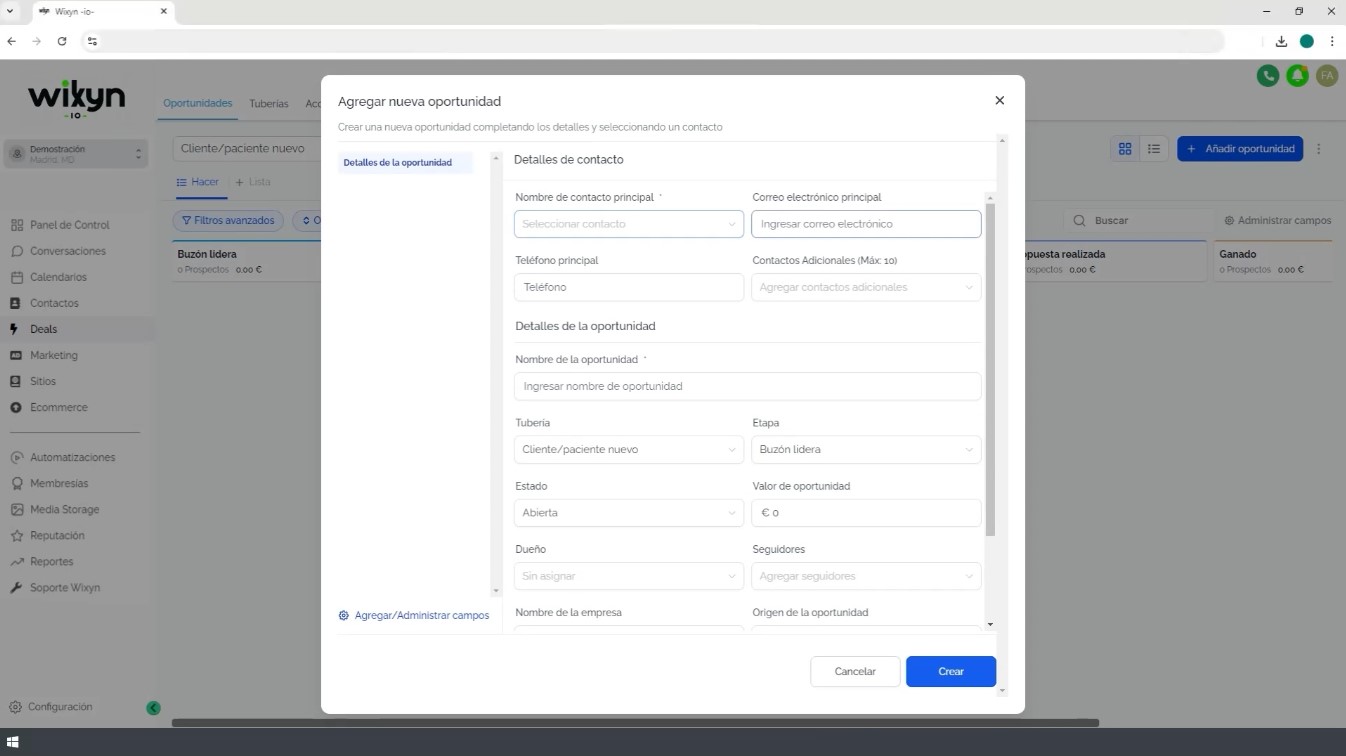1346x756 pixels.
Task: Open the Dueño dropdown Sin asignar
Action: point(629,576)
